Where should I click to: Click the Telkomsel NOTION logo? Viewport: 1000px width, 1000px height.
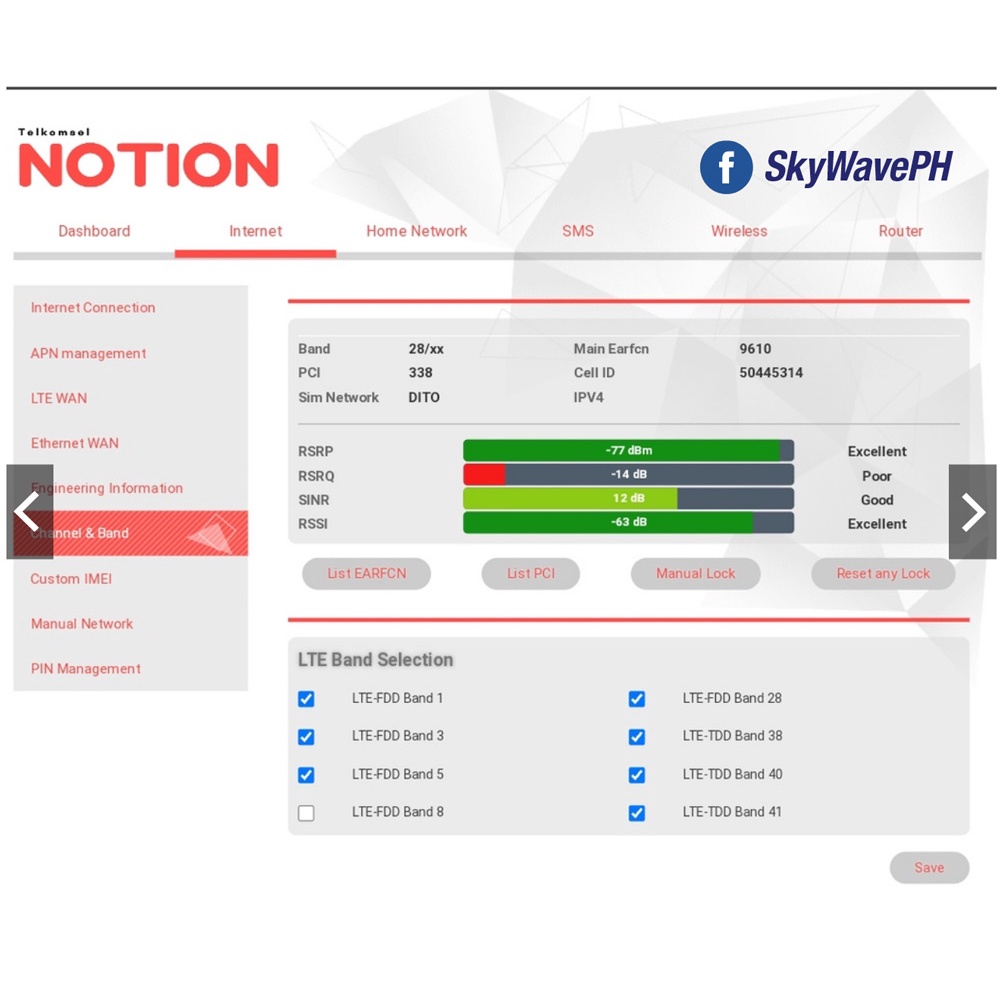pos(148,161)
